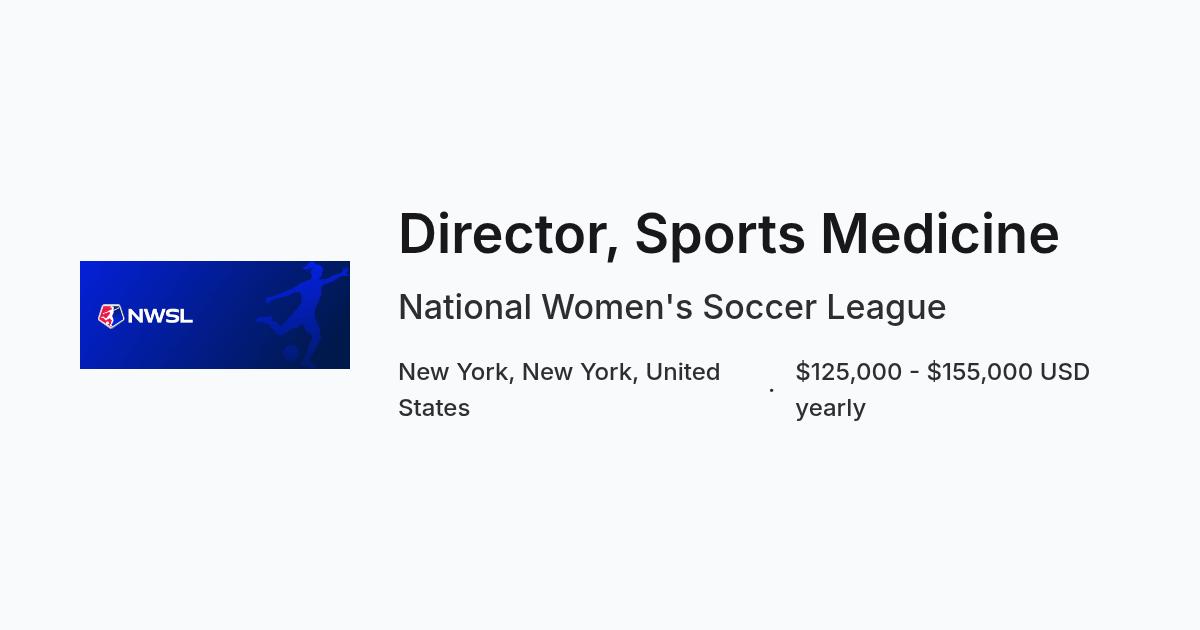Click the USD currency label
The height and width of the screenshot is (630, 1200).
[x=1065, y=372]
